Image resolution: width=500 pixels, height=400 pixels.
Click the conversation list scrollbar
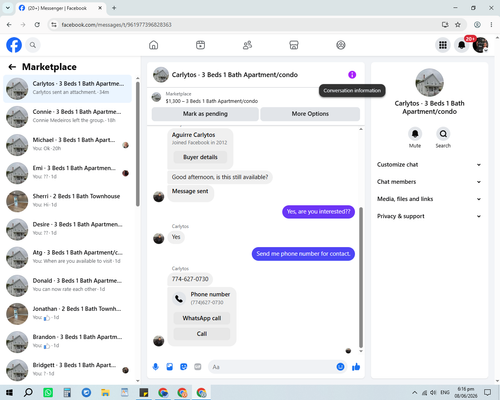pos(138,144)
